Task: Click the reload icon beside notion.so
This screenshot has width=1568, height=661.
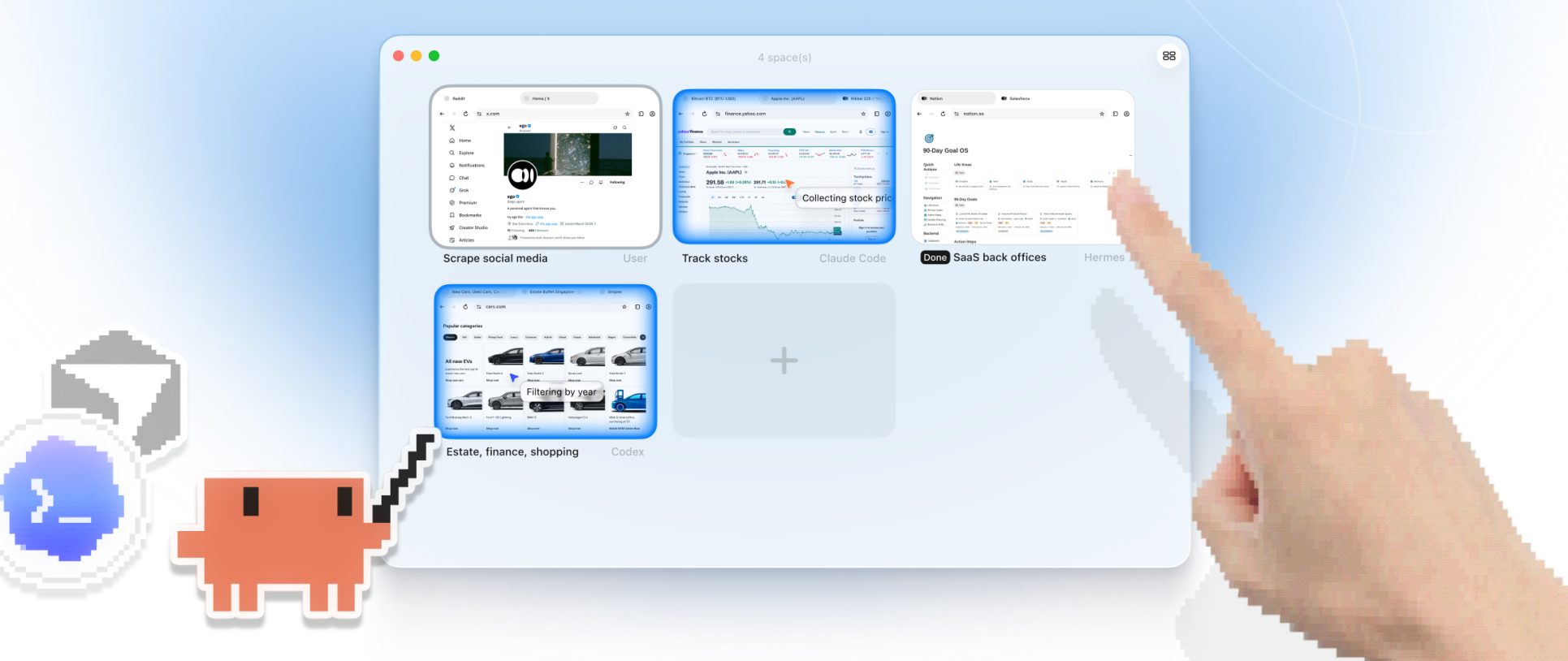Action: [x=943, y=114]
